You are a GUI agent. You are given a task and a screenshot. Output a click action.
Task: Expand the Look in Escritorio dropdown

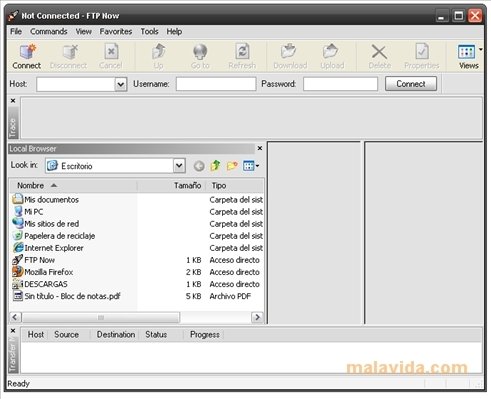pyautogui.click(x=179, y=165)
